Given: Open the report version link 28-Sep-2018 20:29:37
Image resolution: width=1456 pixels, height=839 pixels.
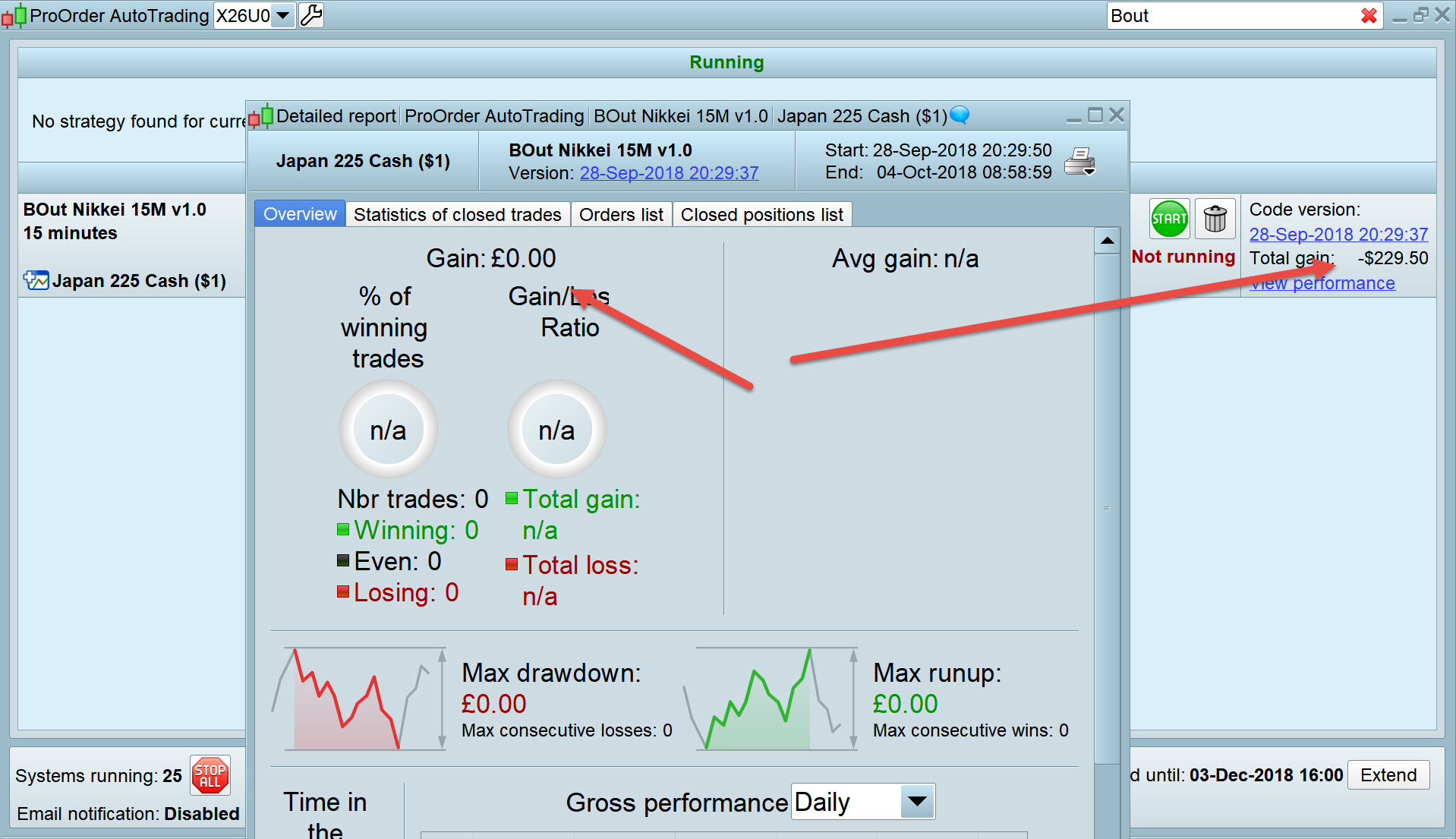Looking at the screenshot, I should coord(670,173).
